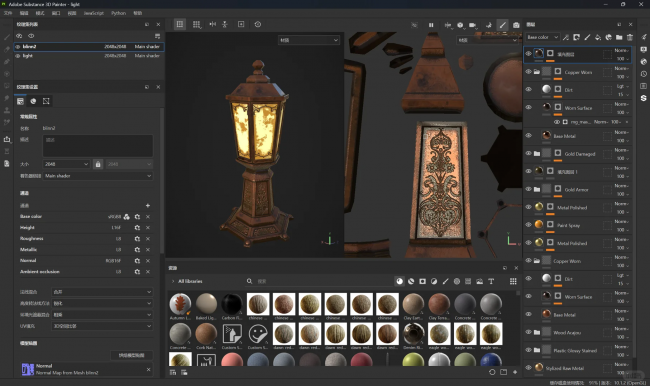This screenshot has width=650, height=386.
Task: Open the Python menu
Action: click(118, 13)
